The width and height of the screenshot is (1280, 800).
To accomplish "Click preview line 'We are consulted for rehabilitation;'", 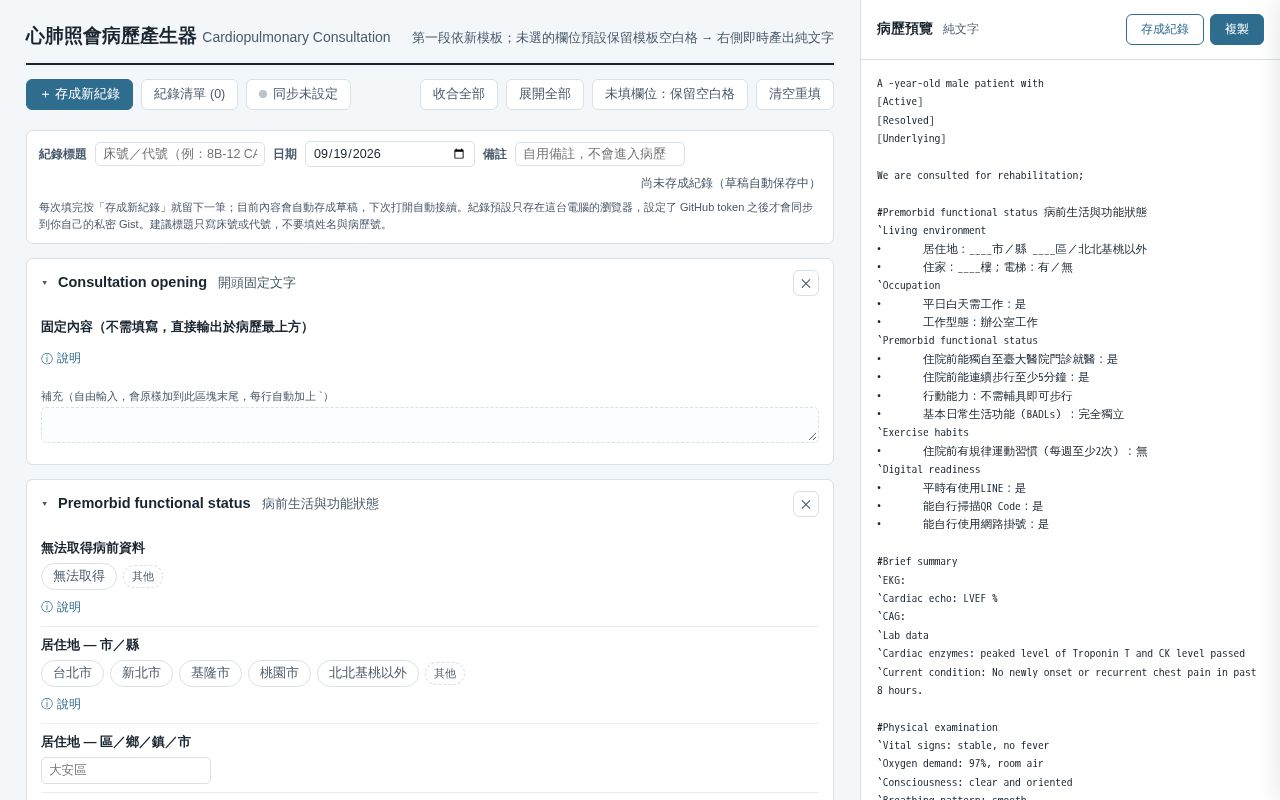I will (x=980, y=176).
